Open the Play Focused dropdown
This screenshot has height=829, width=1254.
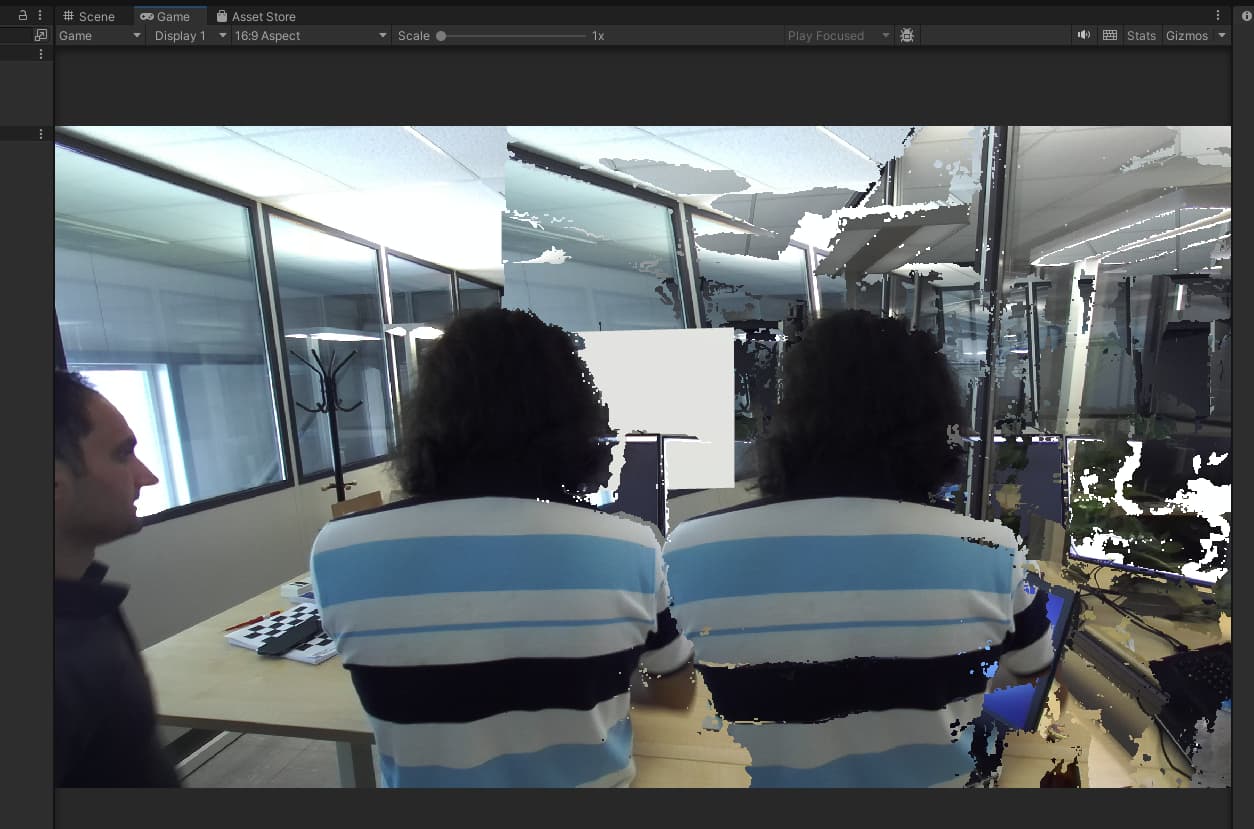pos(838,35)
